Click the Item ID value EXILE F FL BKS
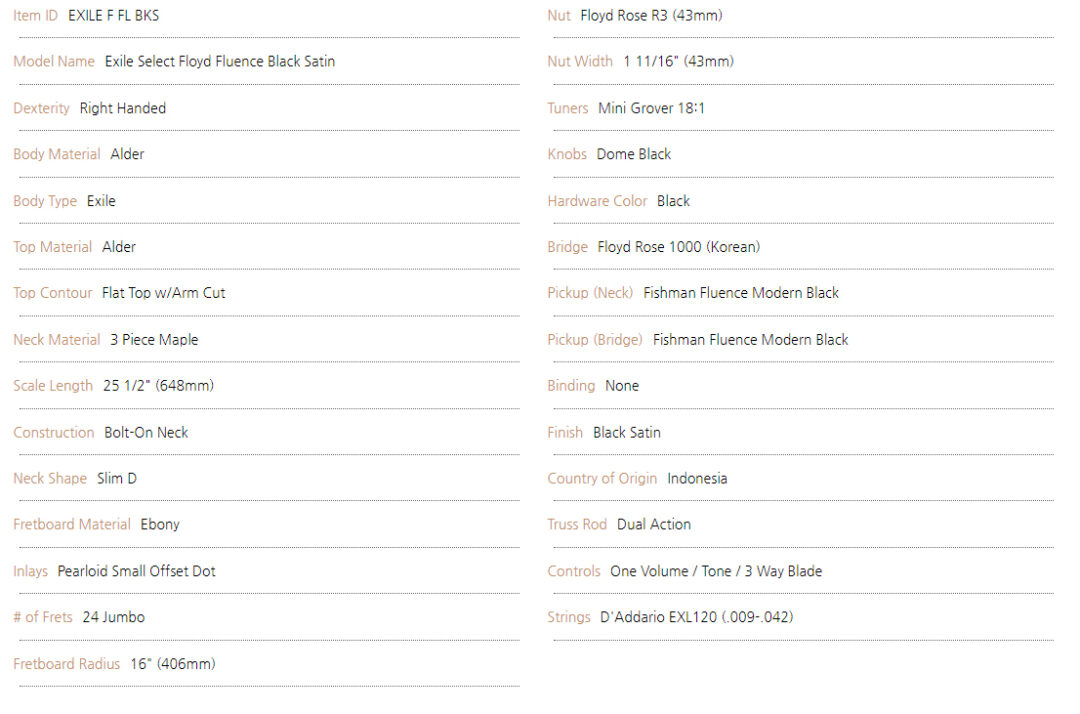The width and height of the screenshot is (1080, 714). point(113,15)
